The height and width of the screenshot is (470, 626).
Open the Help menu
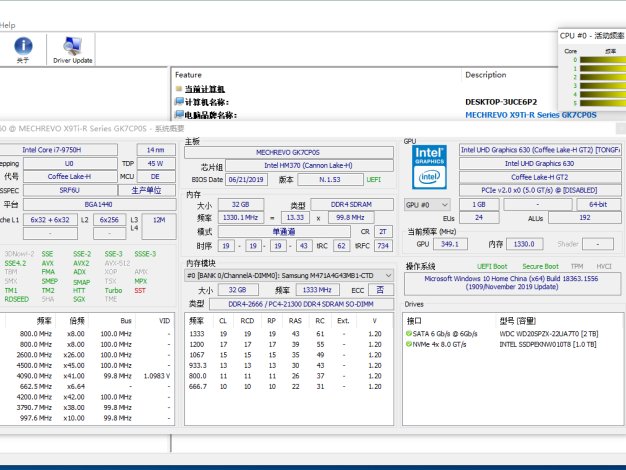point(8,25)
